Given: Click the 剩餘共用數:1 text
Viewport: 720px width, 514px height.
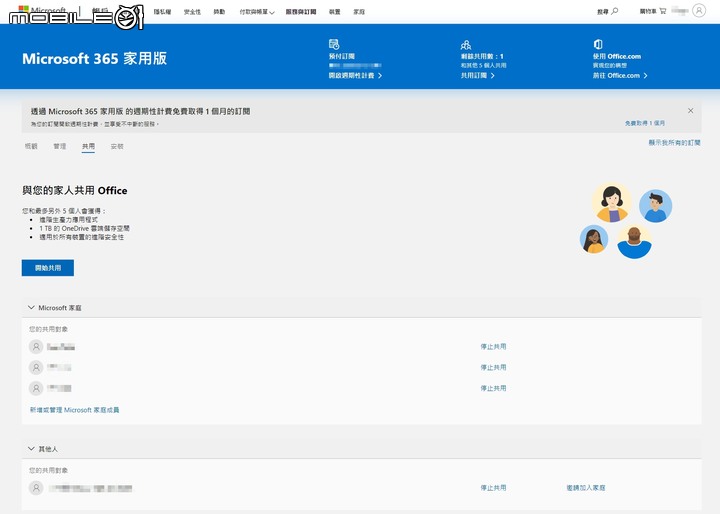Looking at the screenshot, I should [x=482, y=56].
